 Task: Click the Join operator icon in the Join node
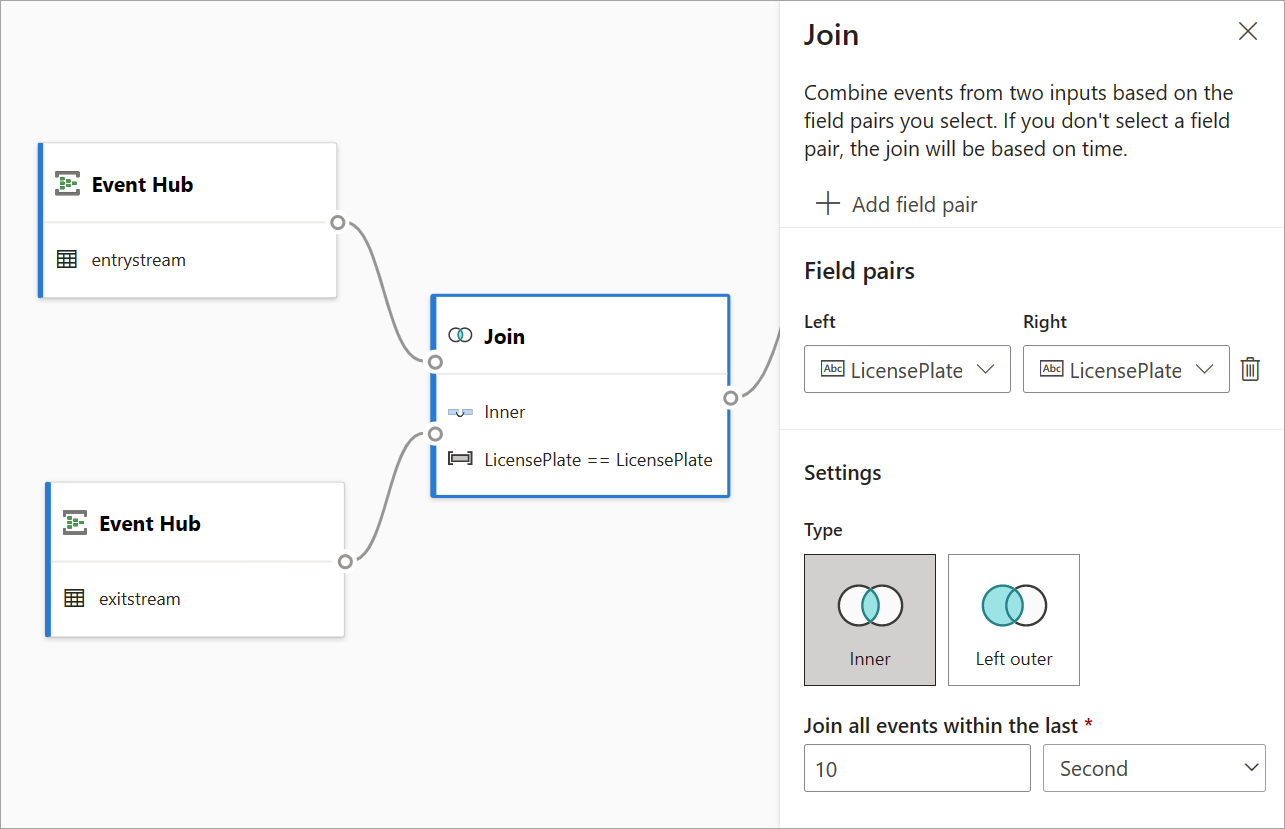pos(461,335)
